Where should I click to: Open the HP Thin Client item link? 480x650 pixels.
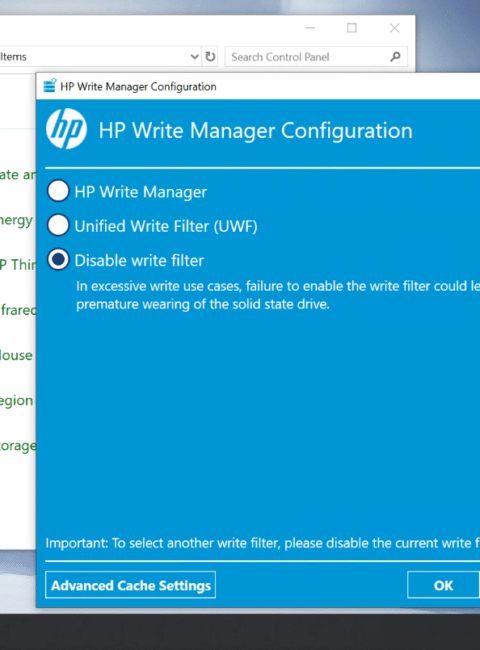18,264
